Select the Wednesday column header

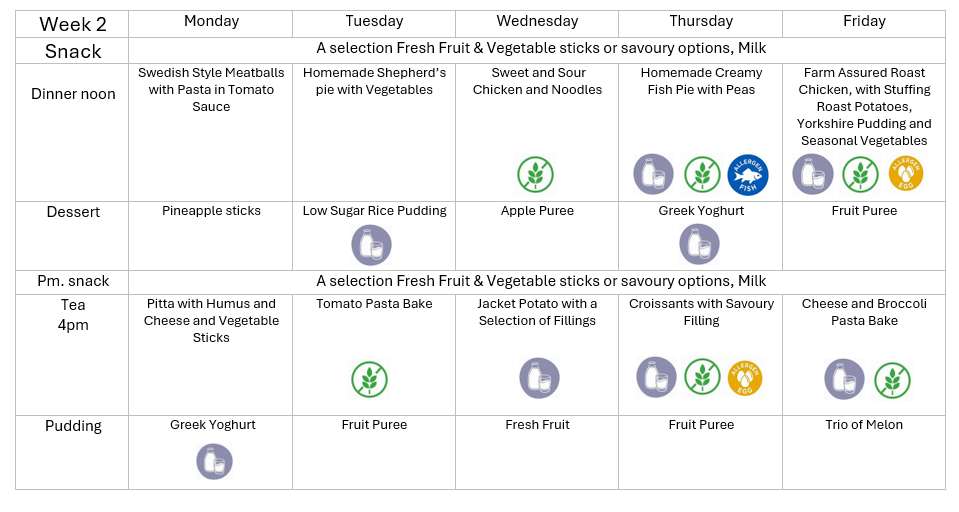tap(537, 21)
